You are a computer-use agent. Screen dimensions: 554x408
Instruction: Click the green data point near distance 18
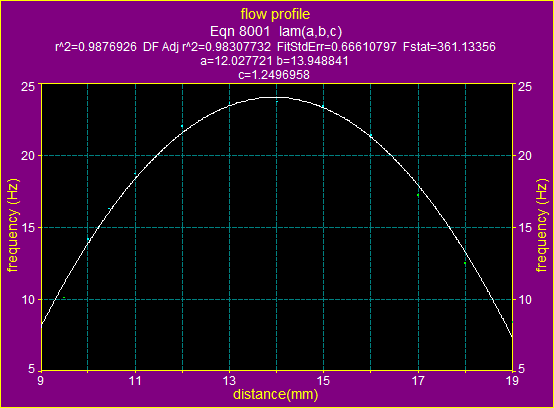point(465,263)
